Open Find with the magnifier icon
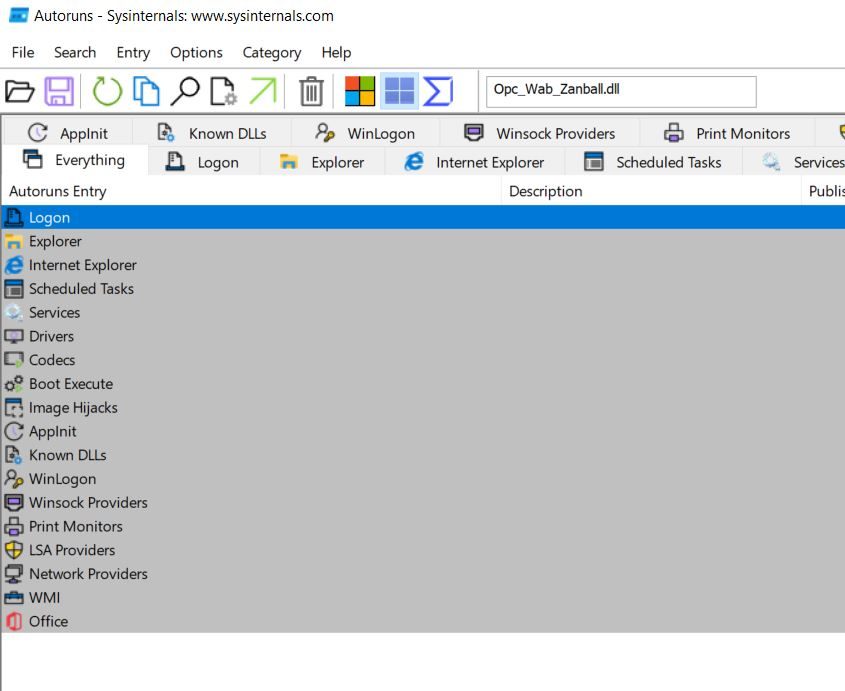The height and width of the screenshot is (691, 845). click(x=185, y=91)
